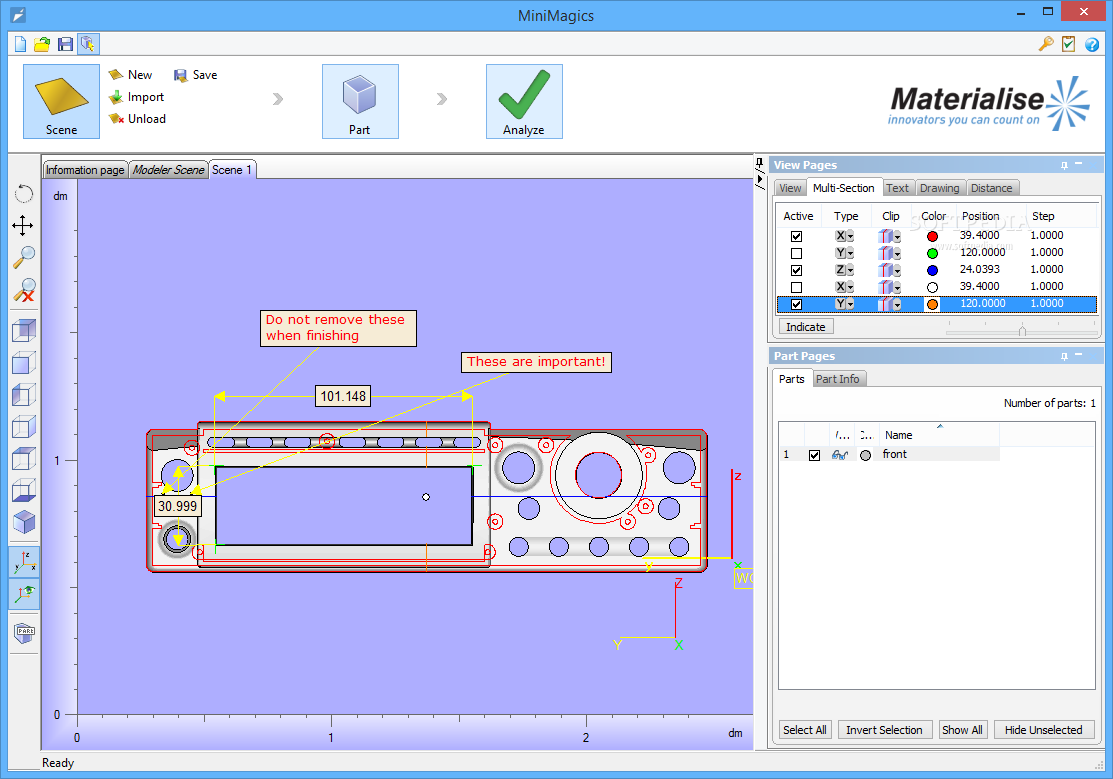Screen dimensions: 1113x779
Task: Click the Part label icon in sidebar
Action: [24, 632]
